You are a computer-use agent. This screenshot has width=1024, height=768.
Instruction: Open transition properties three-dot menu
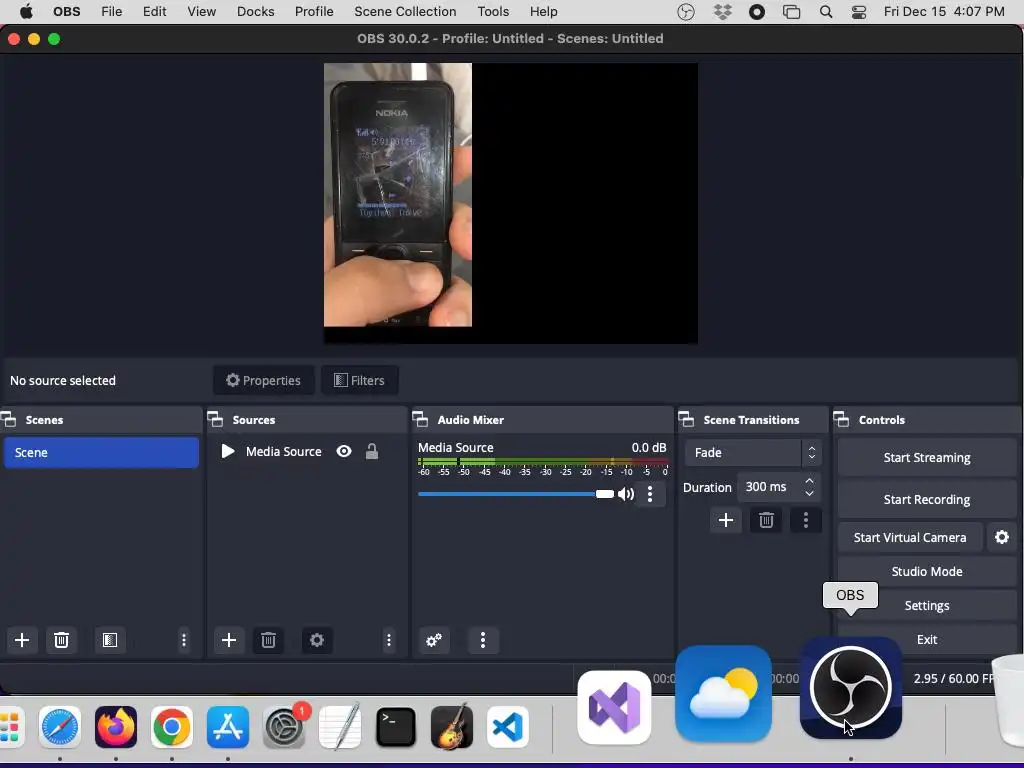806,520
